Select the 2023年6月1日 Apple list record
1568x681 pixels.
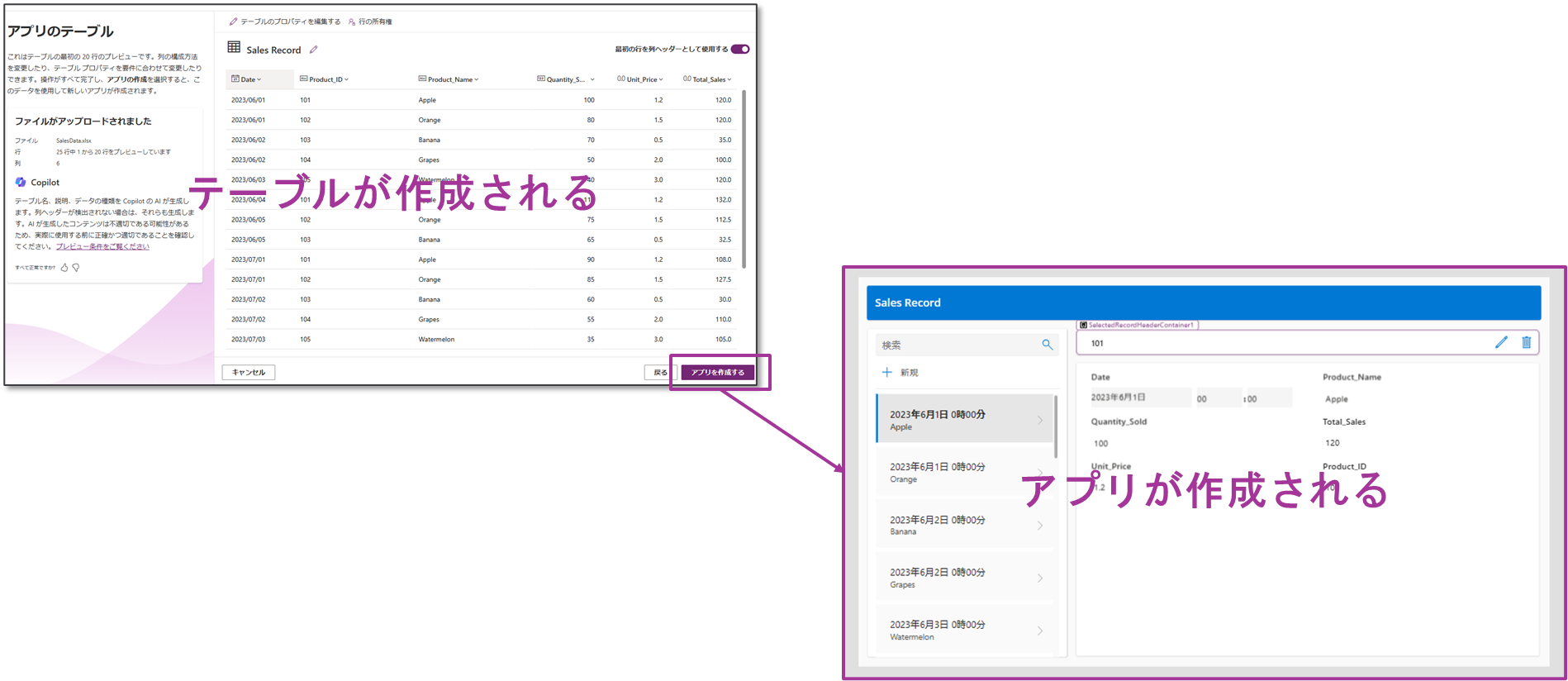(965, 420)
